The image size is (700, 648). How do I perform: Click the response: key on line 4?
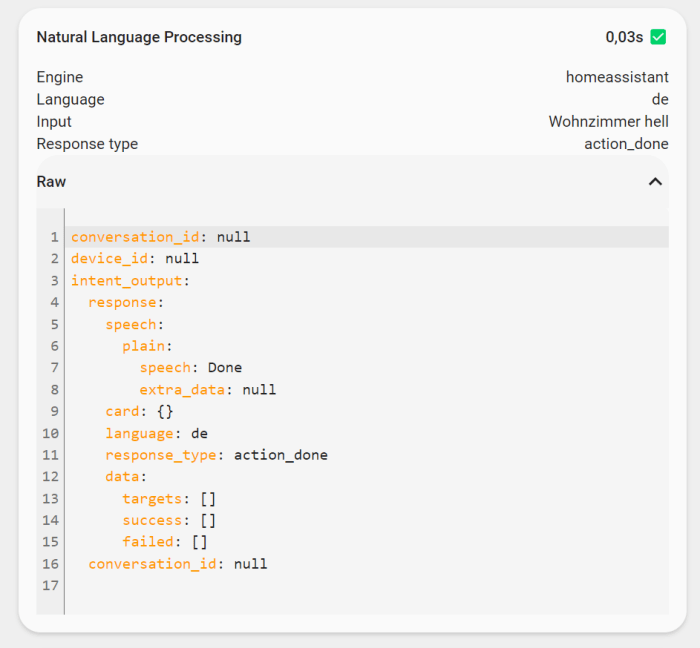point(126,302)
